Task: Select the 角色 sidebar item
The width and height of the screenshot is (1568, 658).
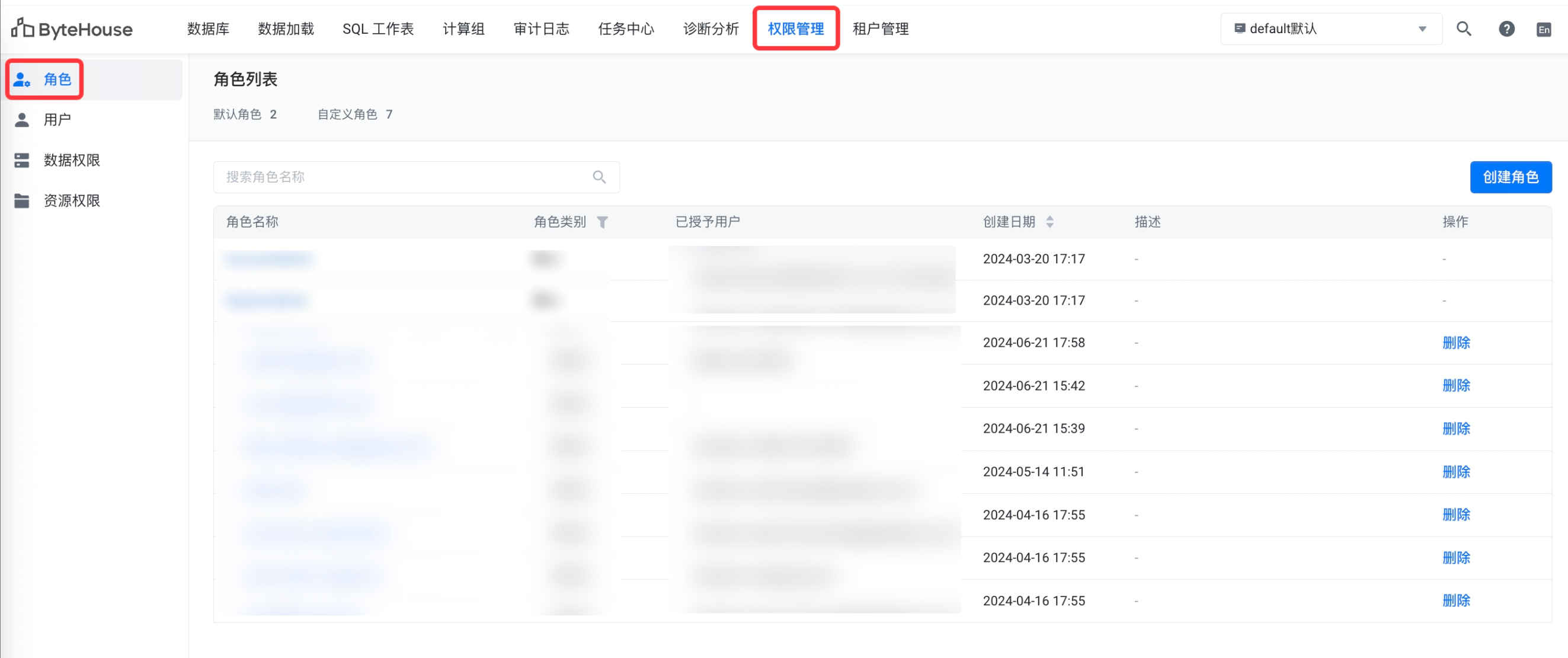Action: (57, 79)
